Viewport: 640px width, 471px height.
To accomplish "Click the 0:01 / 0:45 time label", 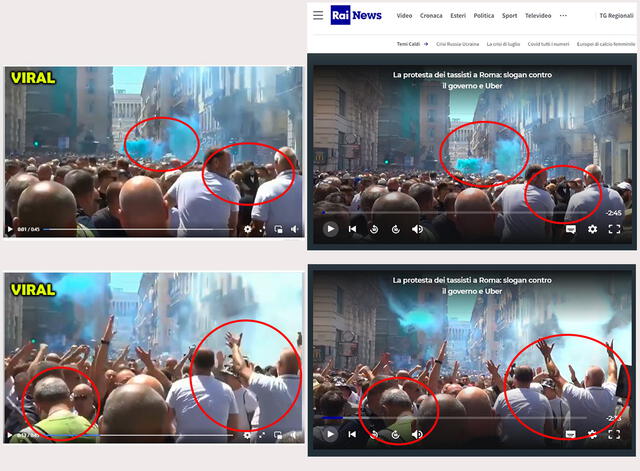I will 29,229.
